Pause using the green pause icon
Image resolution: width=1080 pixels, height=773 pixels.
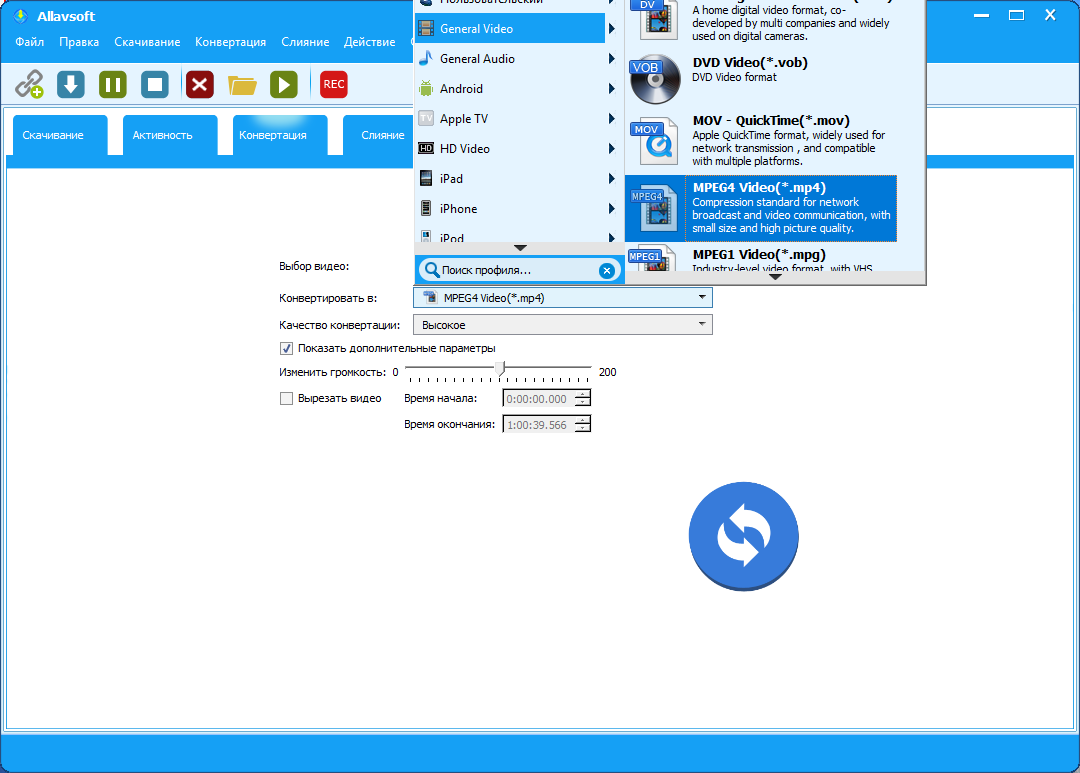click(x=113, y=85)
